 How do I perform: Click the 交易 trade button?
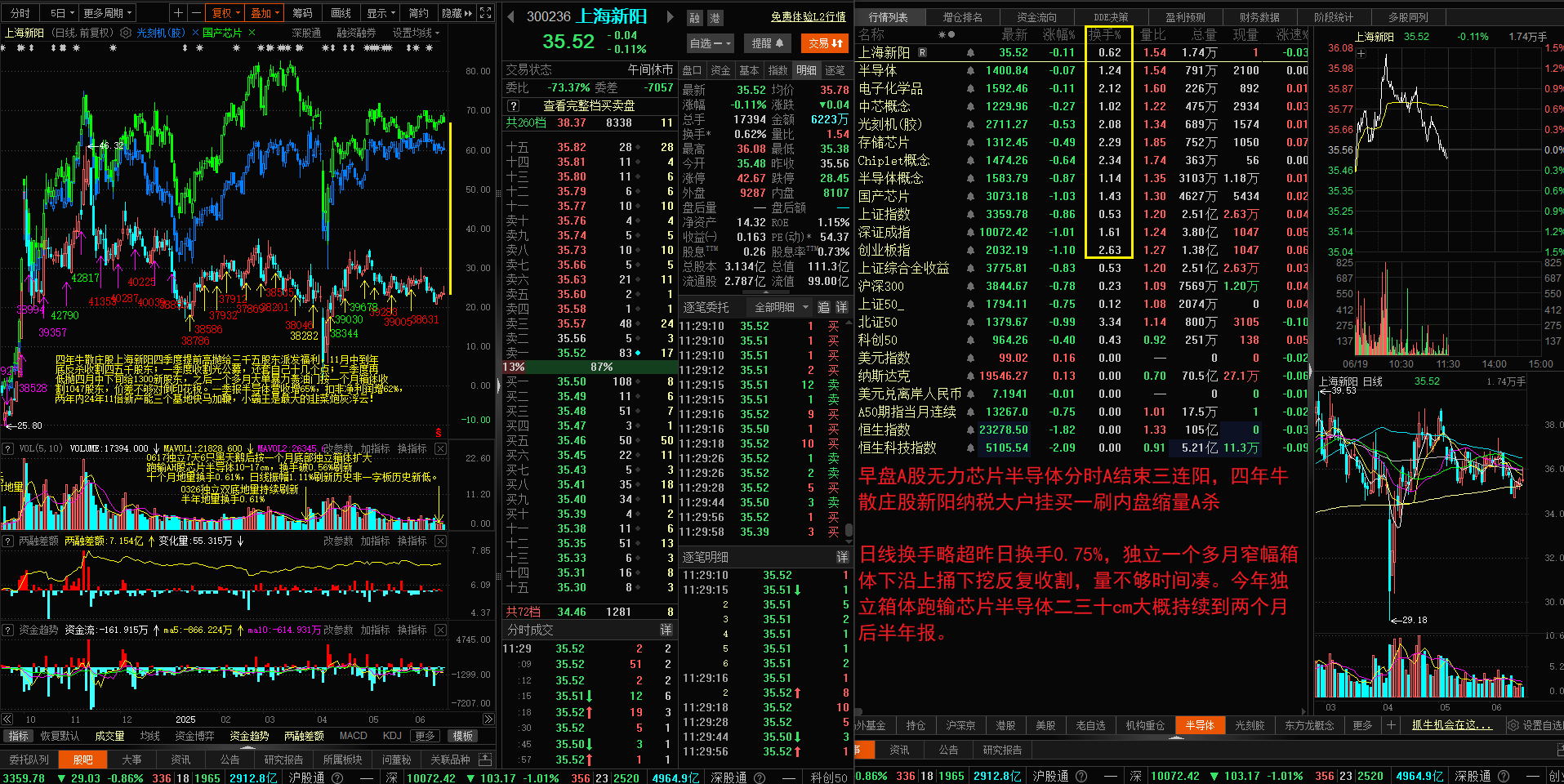(826, 43)
